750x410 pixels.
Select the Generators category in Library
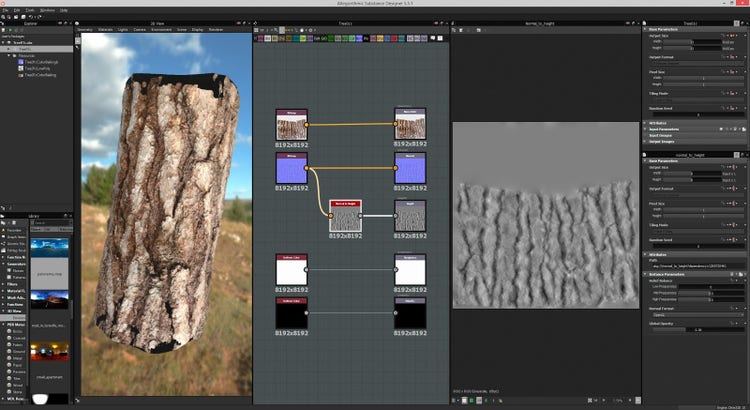tap(16, 264)
